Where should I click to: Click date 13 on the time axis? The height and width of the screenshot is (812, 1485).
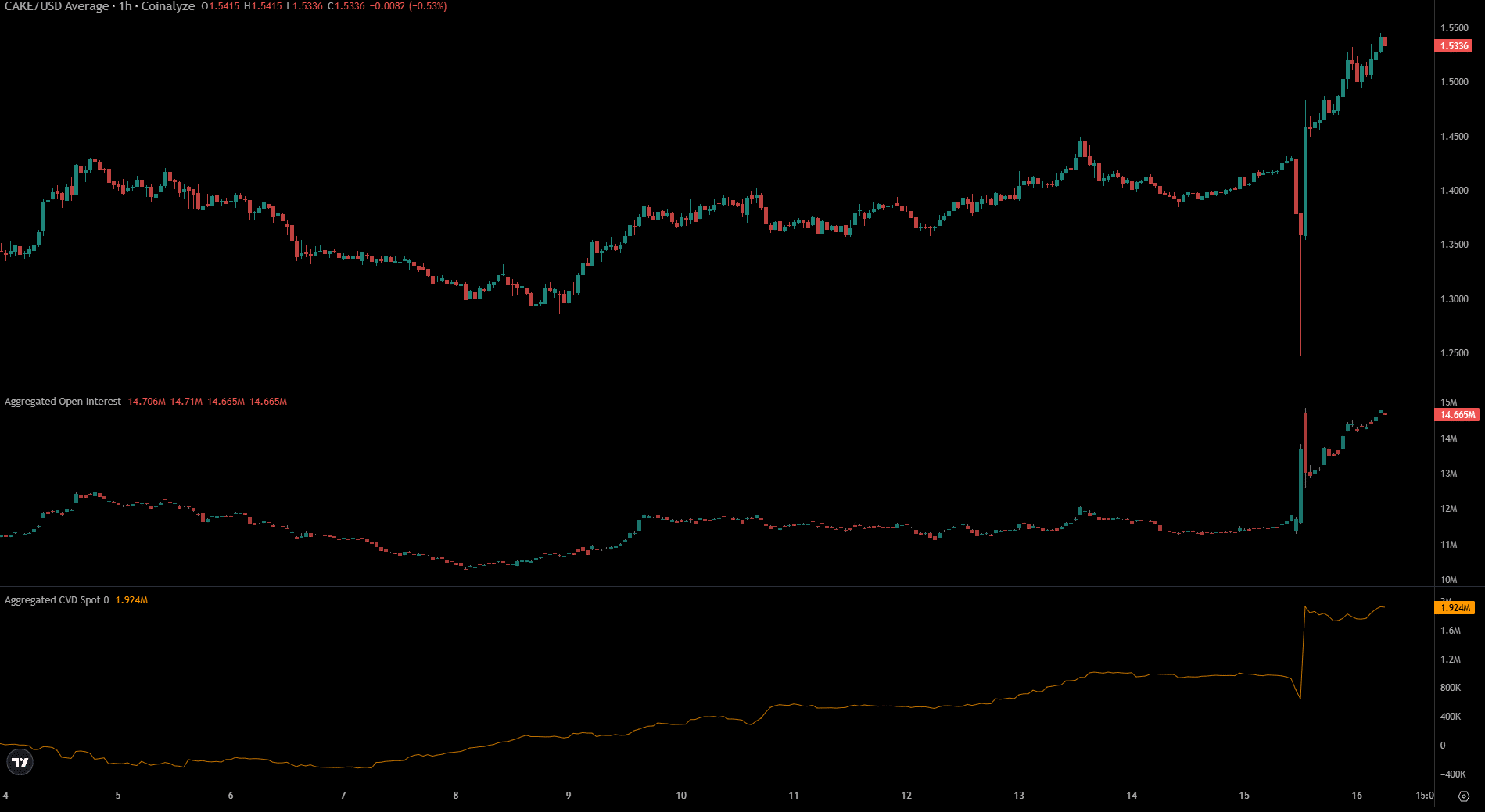click(1019, 796)
